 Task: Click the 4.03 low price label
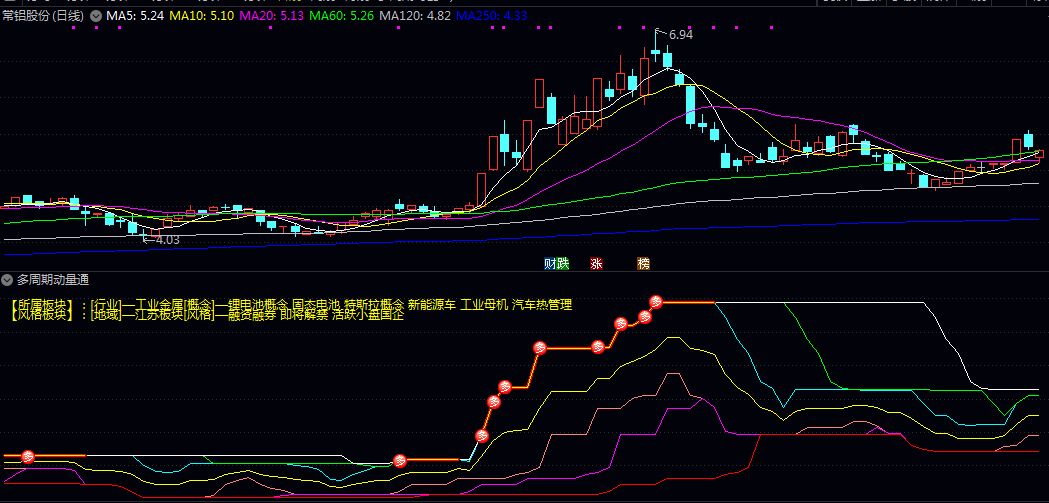click(x=167, y=239)
